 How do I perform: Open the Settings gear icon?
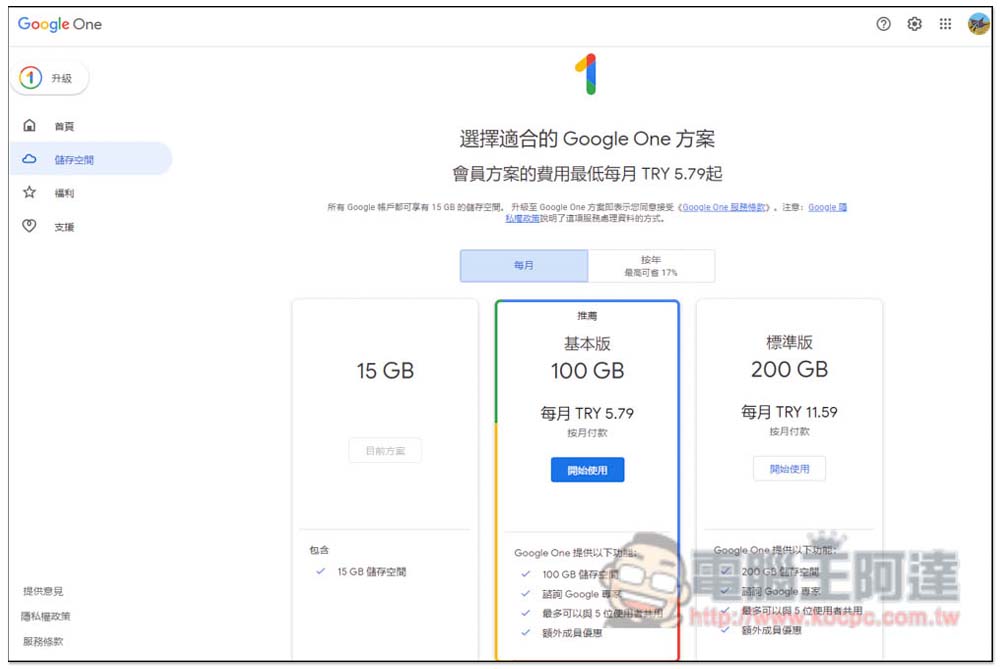pyautogui.click(x=915, y=24)
